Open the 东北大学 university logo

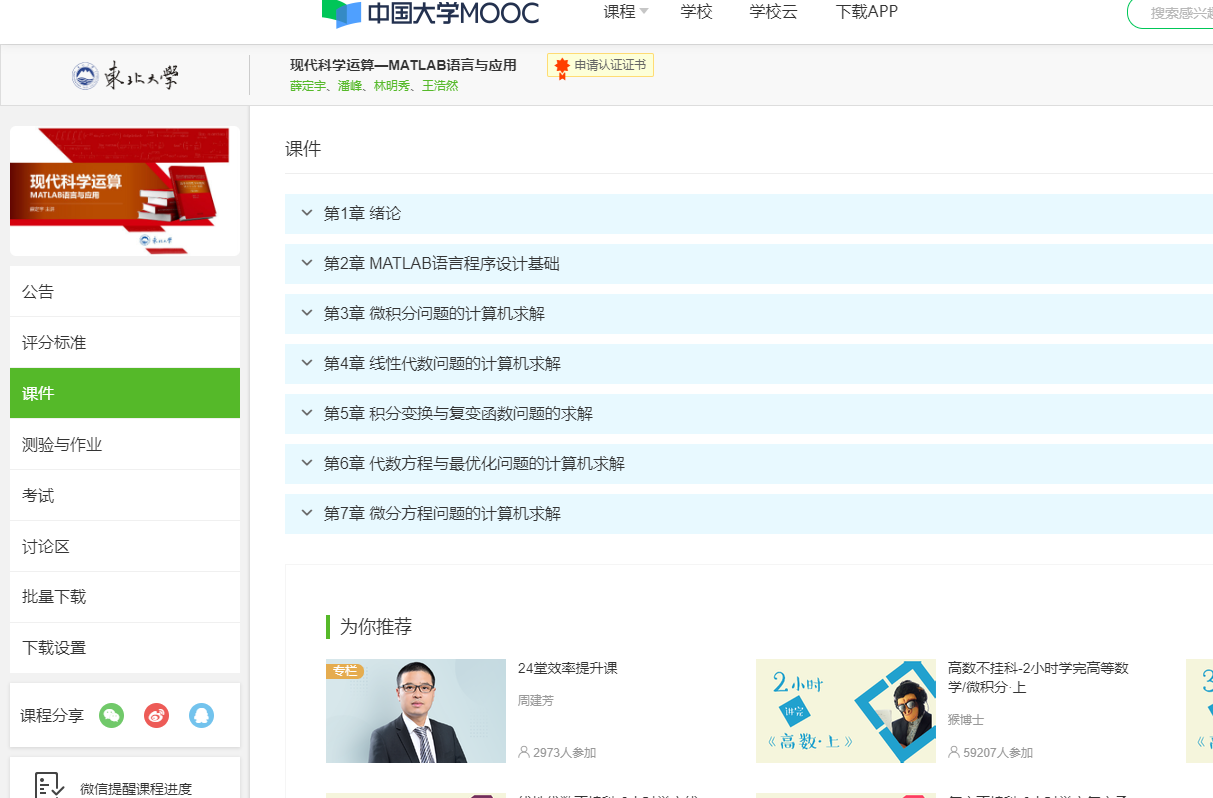click(125, 76)
